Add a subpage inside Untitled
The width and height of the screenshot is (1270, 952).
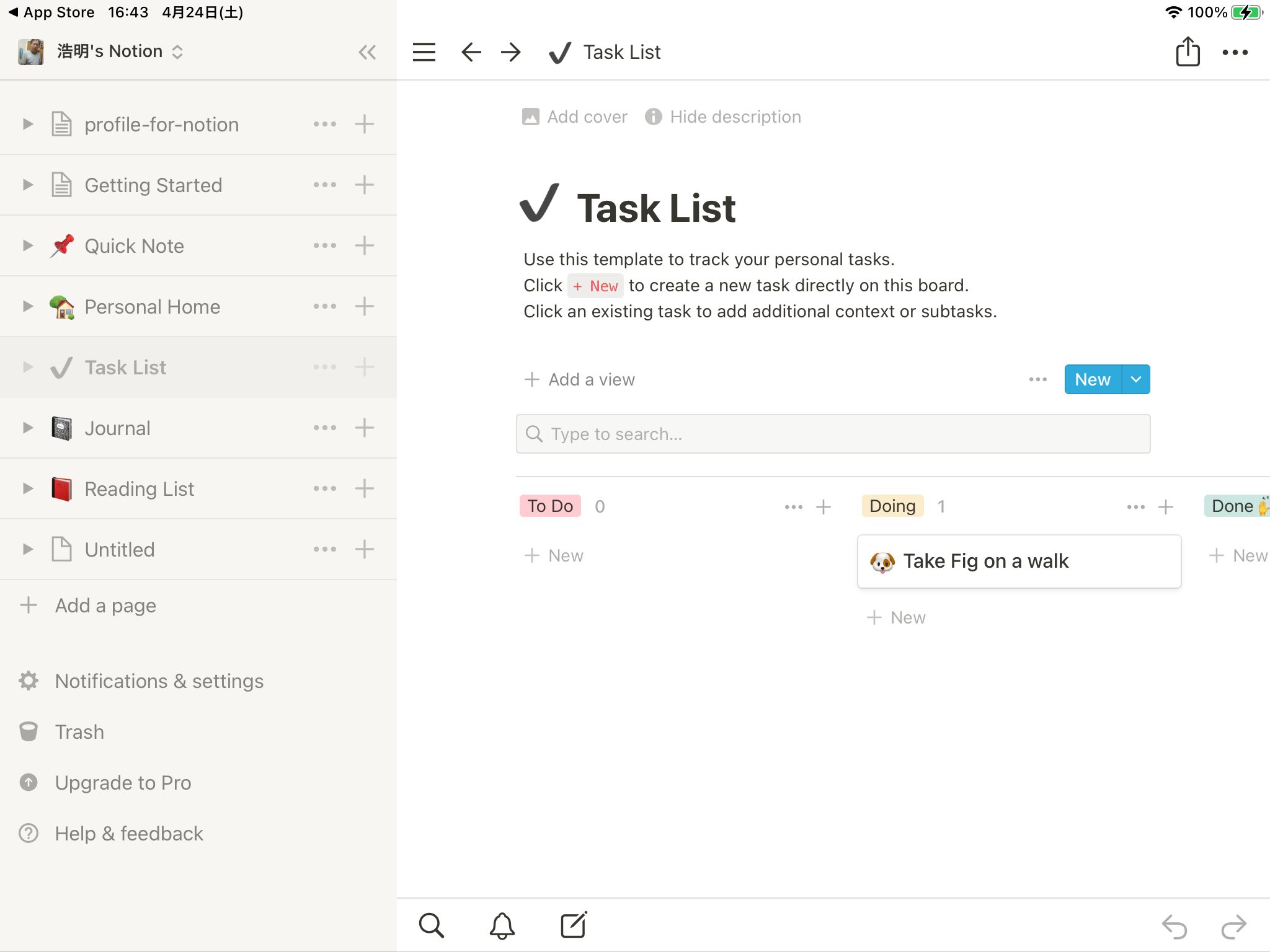coord(365,549)
